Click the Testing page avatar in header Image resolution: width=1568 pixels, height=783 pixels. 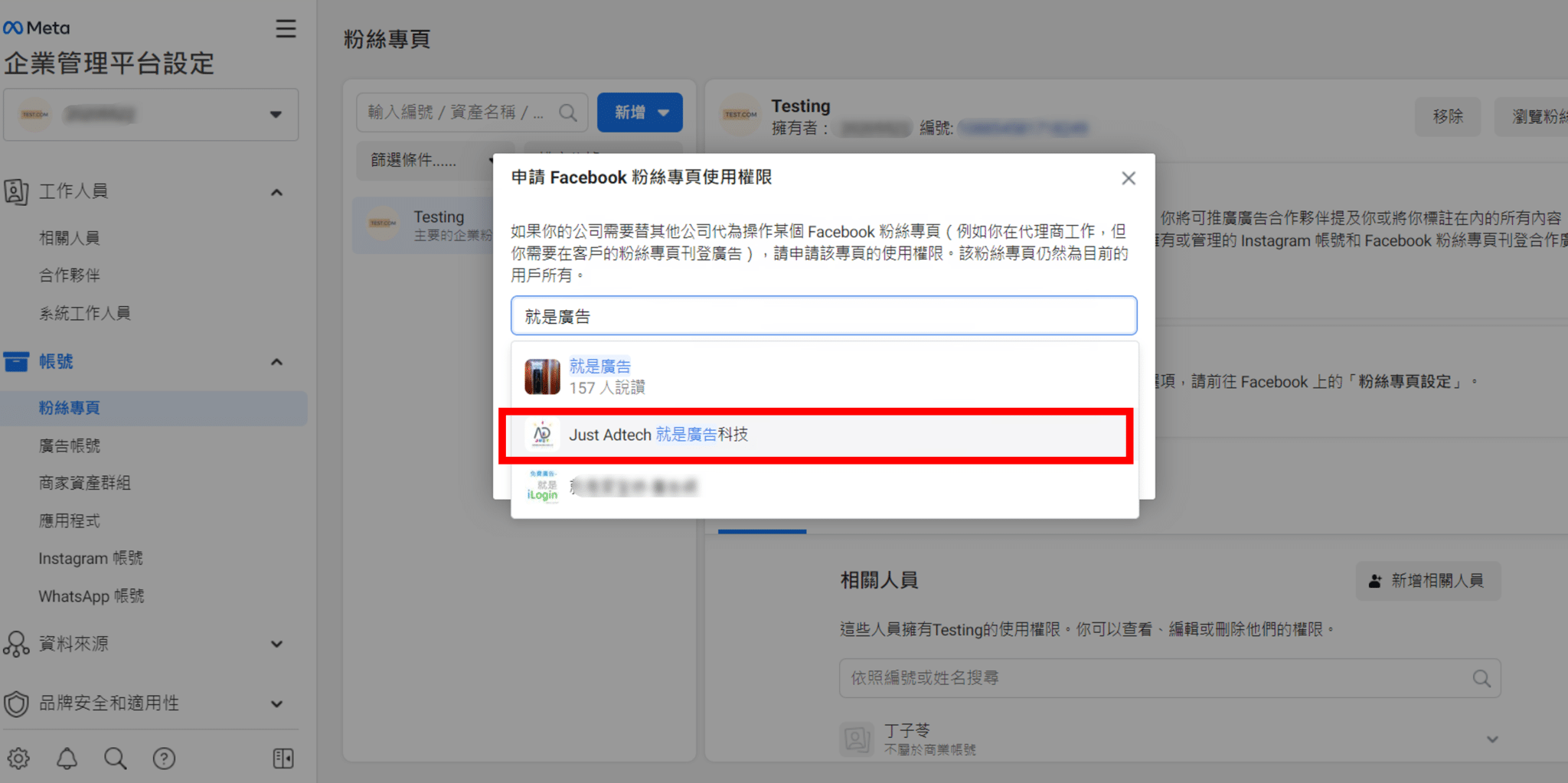click(x=740, y=116)
